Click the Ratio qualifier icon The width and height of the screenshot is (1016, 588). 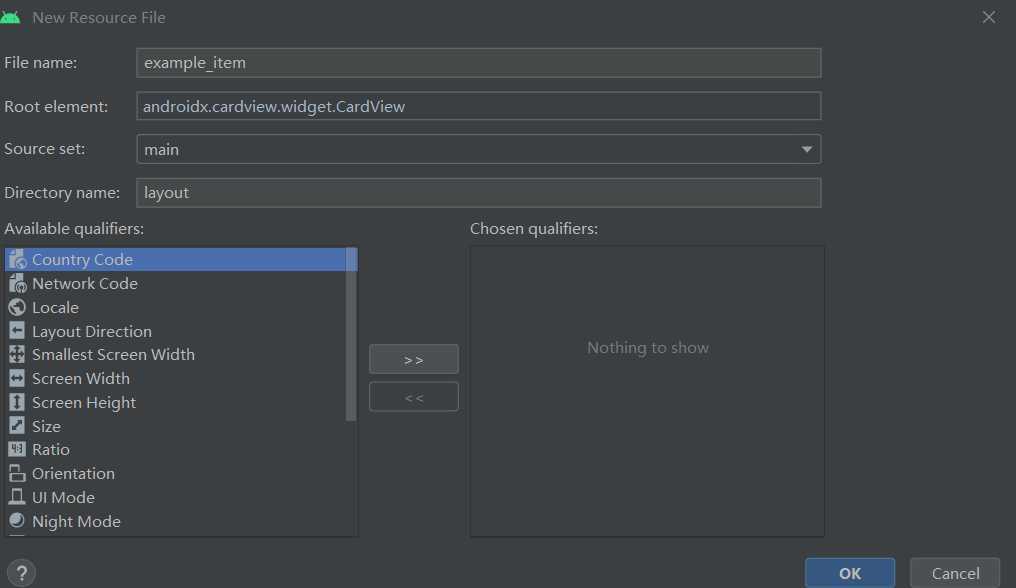(x=17, y=449)
